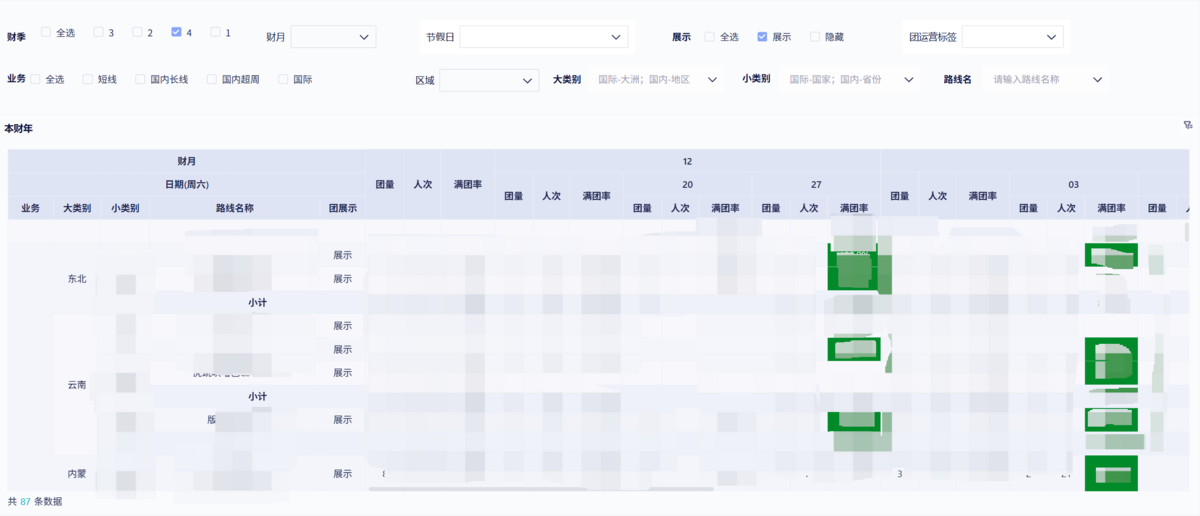The image size is (1200, 516).
Task: Click the 业务 column header in table
Action: (31, 208)
